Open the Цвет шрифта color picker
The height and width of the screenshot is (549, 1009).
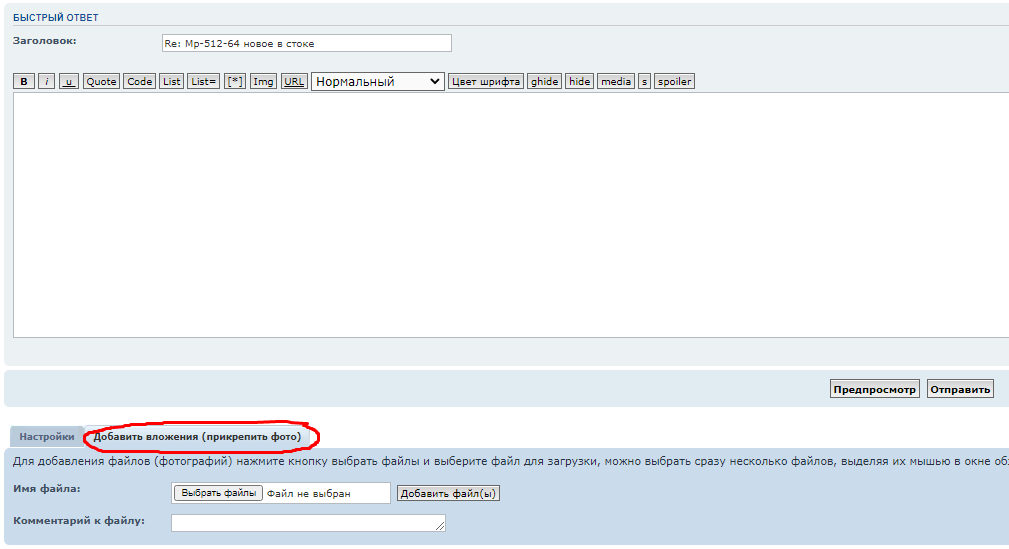(x=486, y=82)
